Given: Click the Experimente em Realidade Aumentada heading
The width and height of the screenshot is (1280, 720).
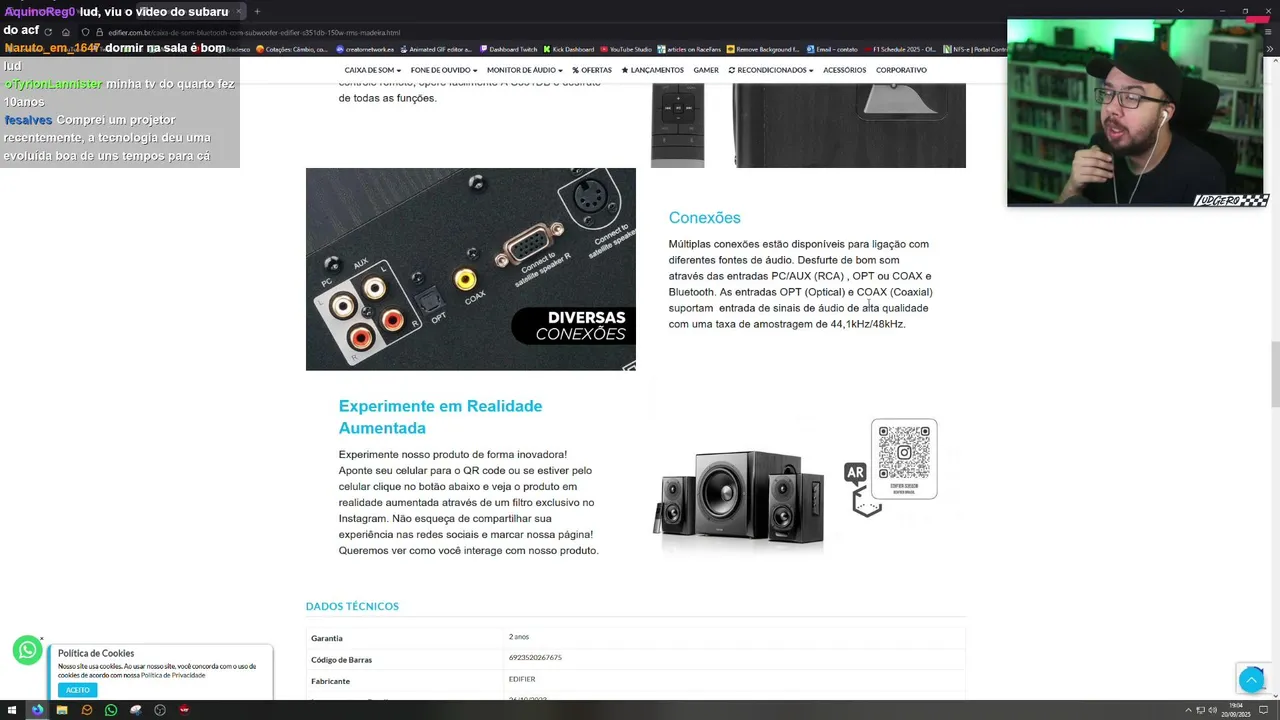Looking at the screenshot, I should coord(440,417).
